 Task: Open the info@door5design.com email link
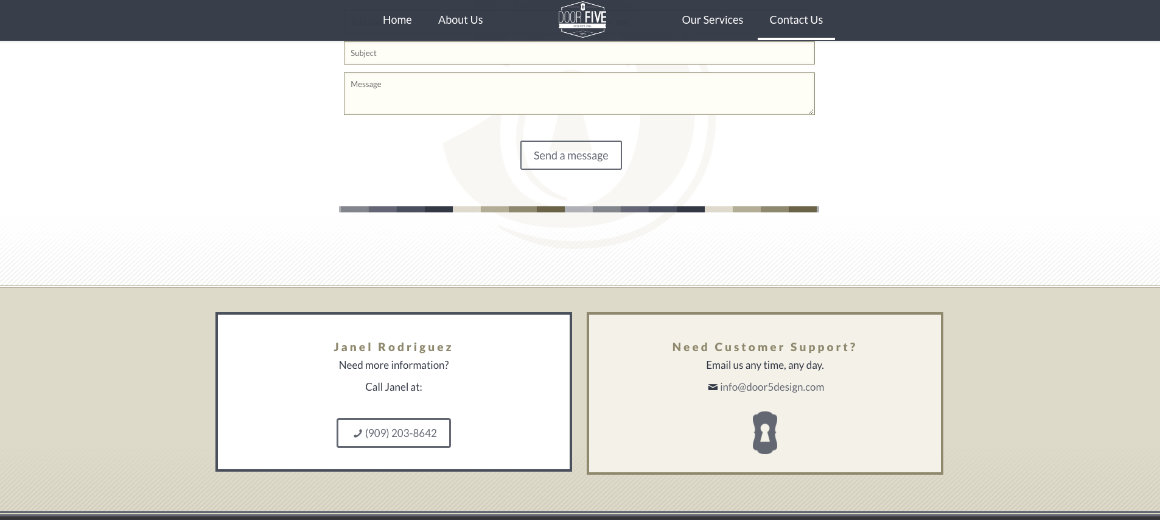click(772, 387)
